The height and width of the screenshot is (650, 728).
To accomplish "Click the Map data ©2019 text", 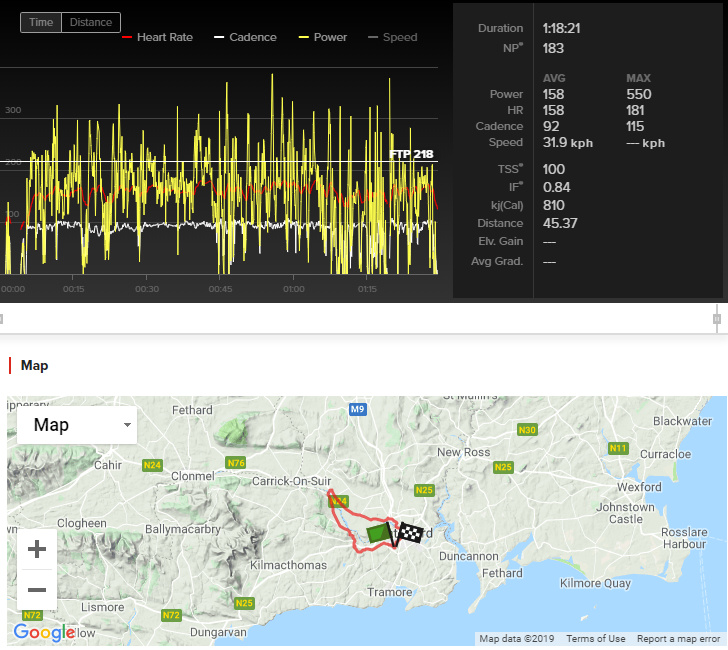I will (x=516, y=639).
